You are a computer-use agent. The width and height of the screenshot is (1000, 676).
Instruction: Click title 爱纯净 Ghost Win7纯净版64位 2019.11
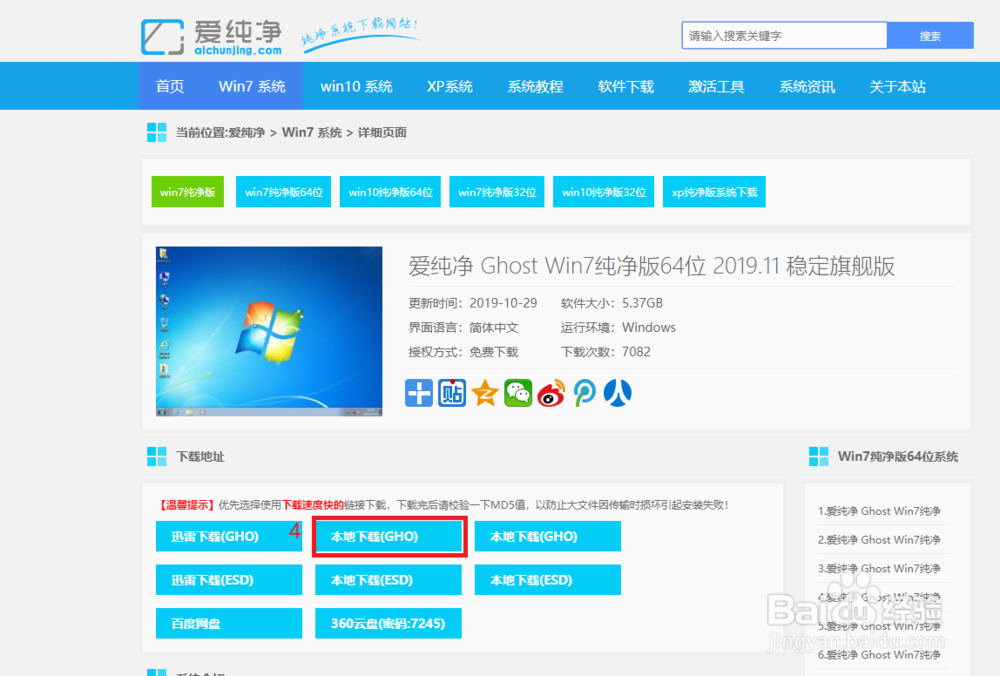pos(651,266)
